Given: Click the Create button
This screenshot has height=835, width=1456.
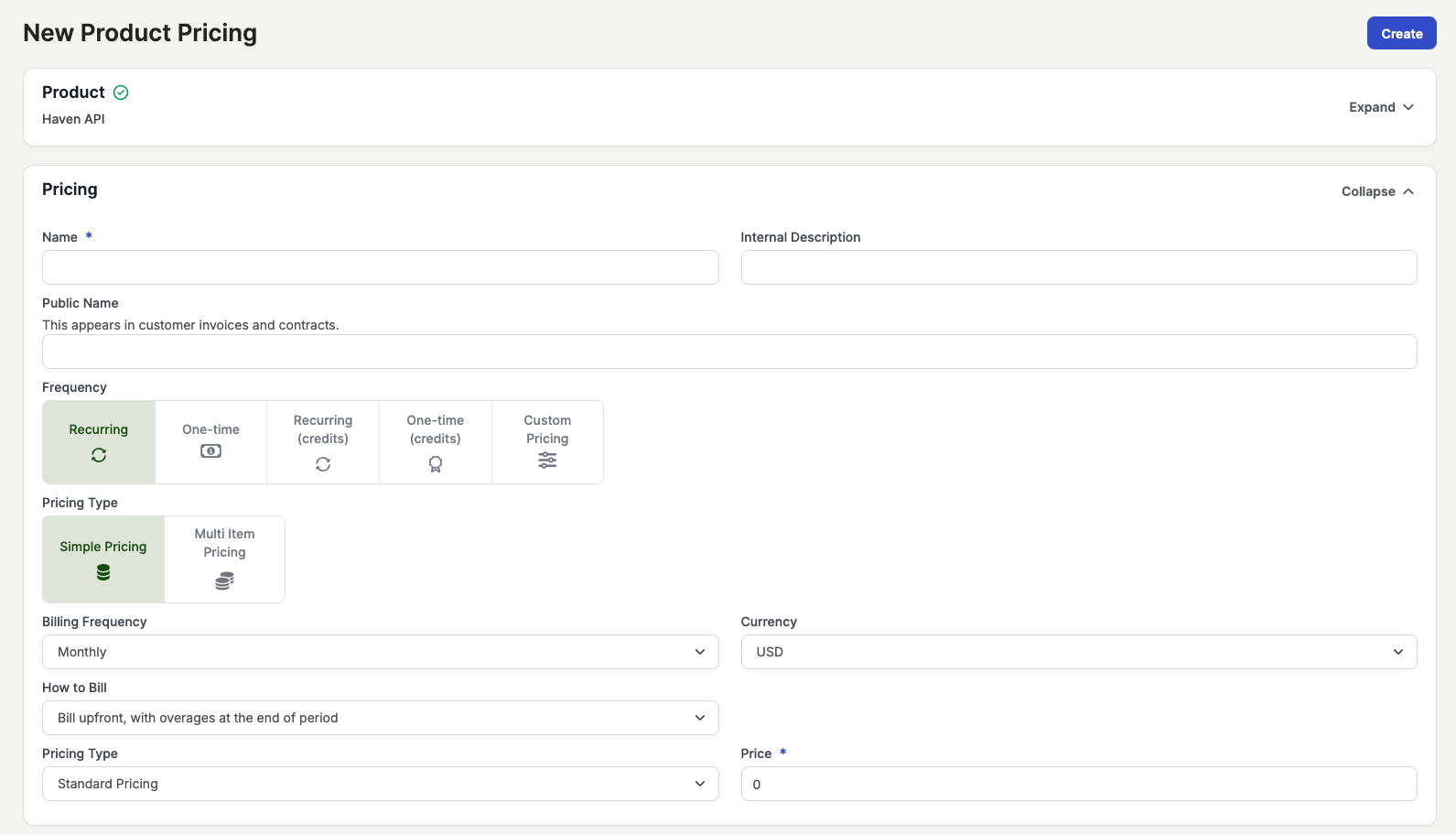Looking at the screenshot, I should coord(1401,34).
